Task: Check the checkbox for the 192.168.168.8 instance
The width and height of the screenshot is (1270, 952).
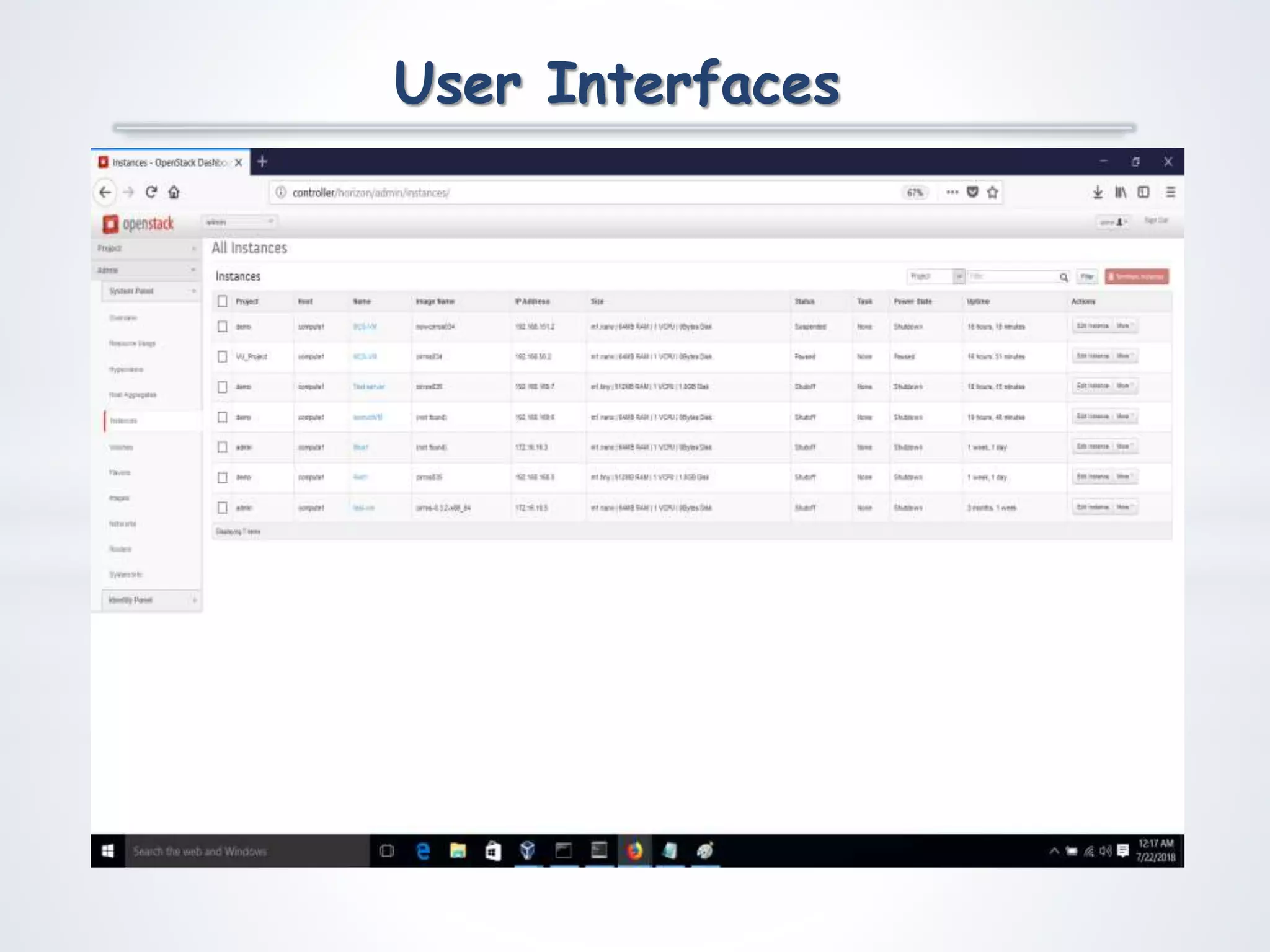Action: [223, 477]
